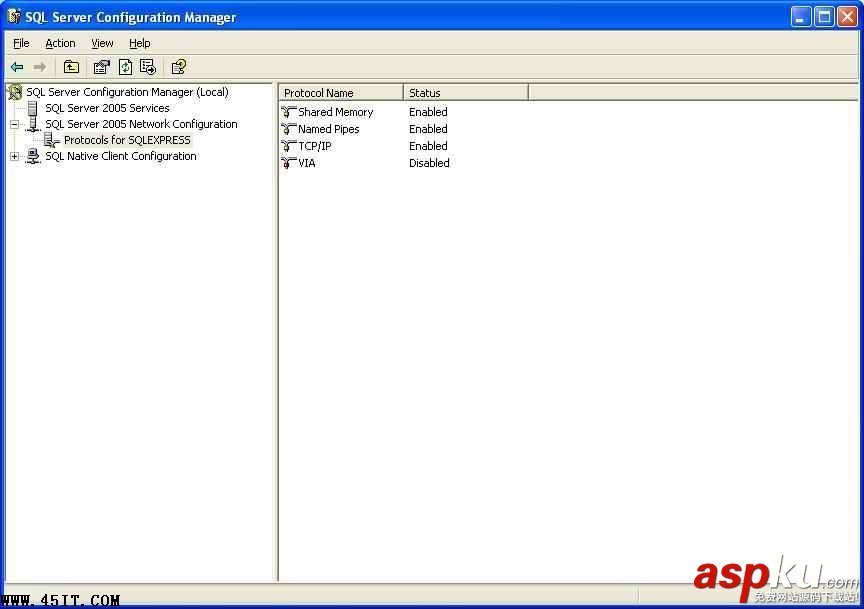
Task: Click the Export List toolbar icon
Action: click(148, 67)
